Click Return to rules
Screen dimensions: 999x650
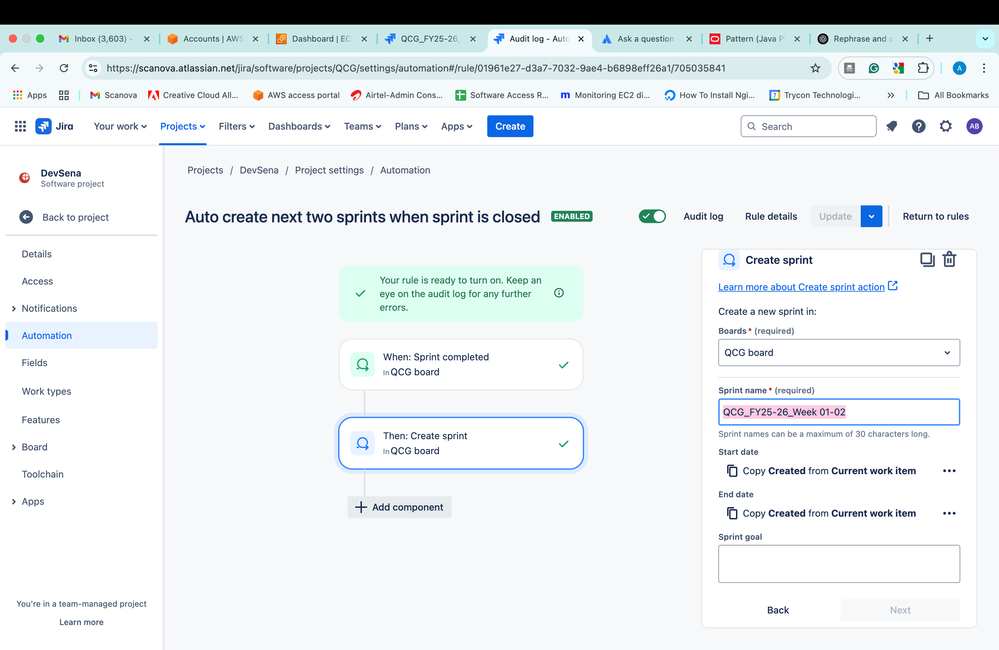(x=935, y=216)
